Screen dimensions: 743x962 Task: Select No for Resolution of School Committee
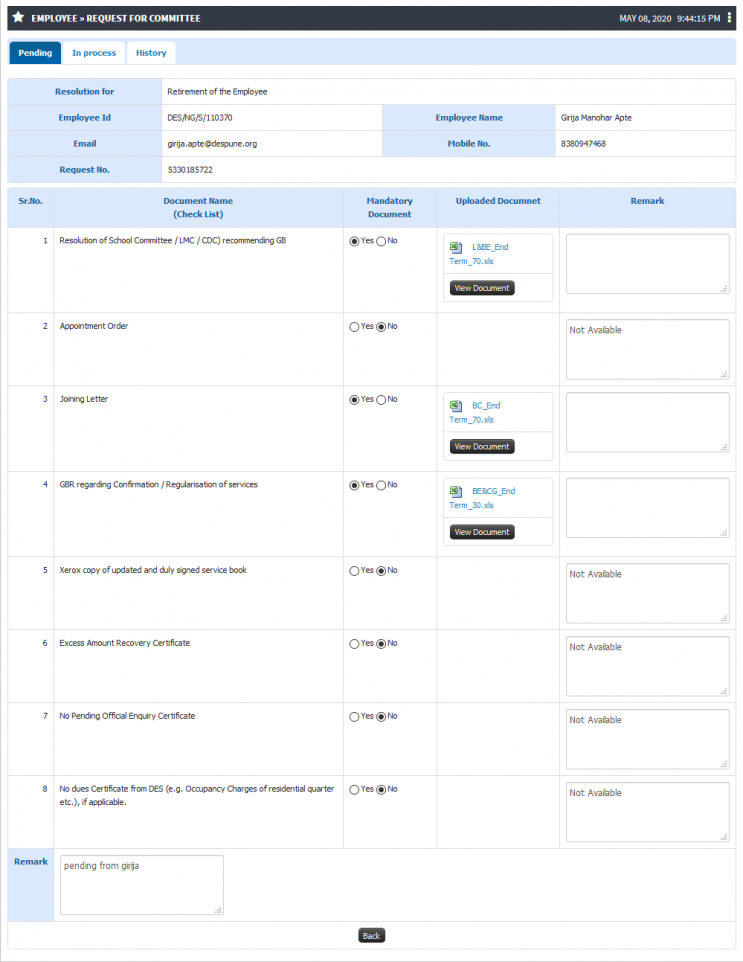tap(381, 241)
